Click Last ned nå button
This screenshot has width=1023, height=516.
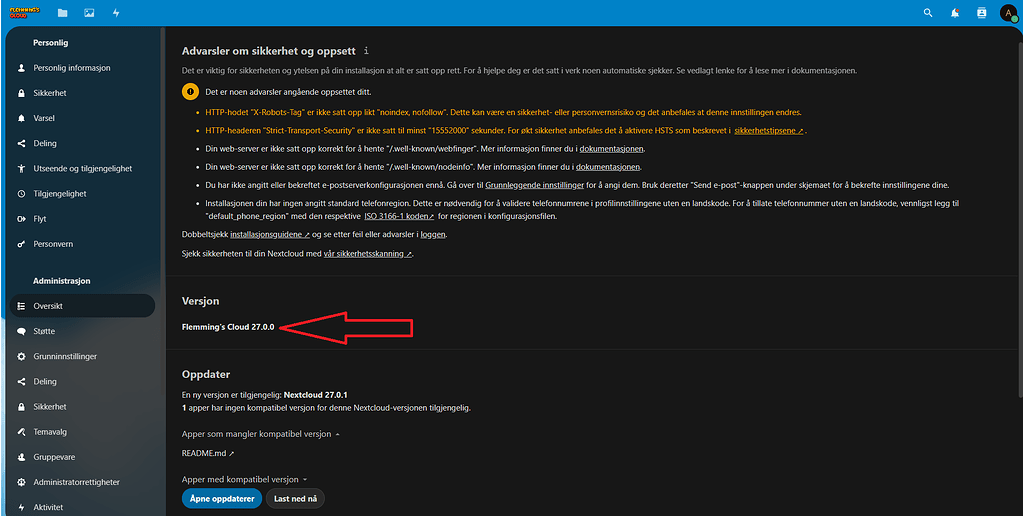[x=296, y=498]
